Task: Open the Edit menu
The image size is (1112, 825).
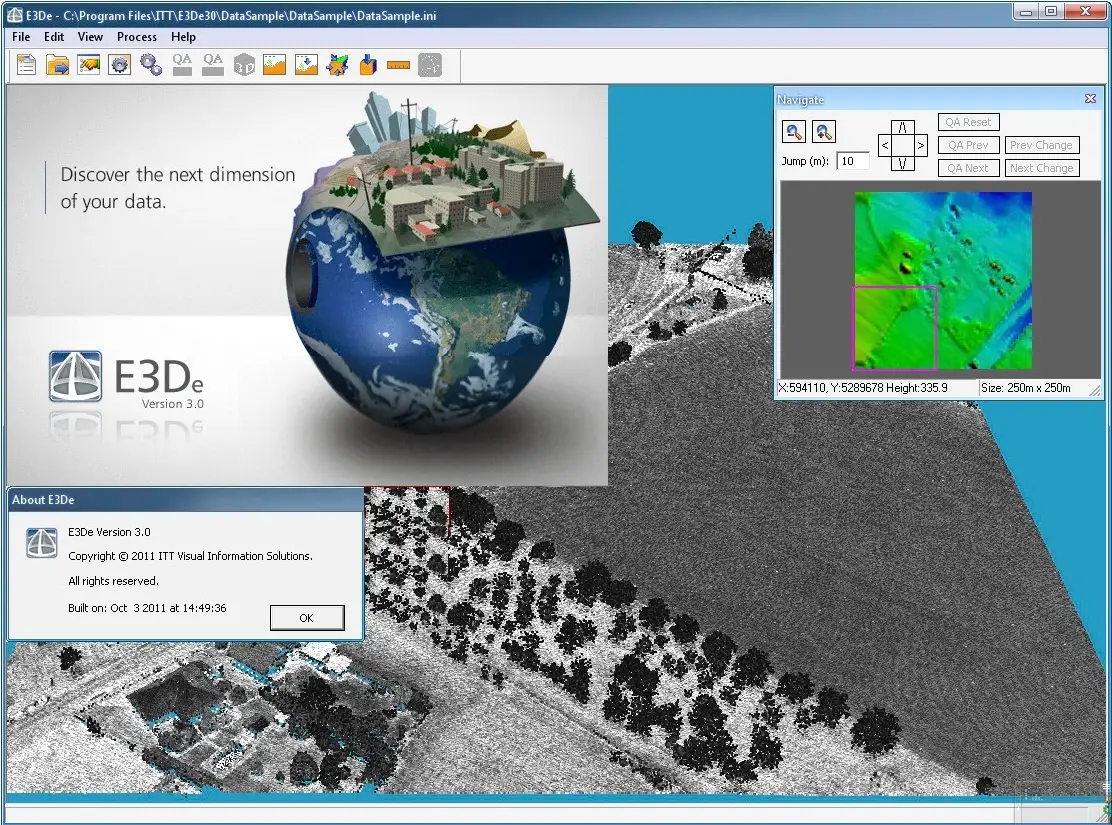Action: (x=54, y=37)
